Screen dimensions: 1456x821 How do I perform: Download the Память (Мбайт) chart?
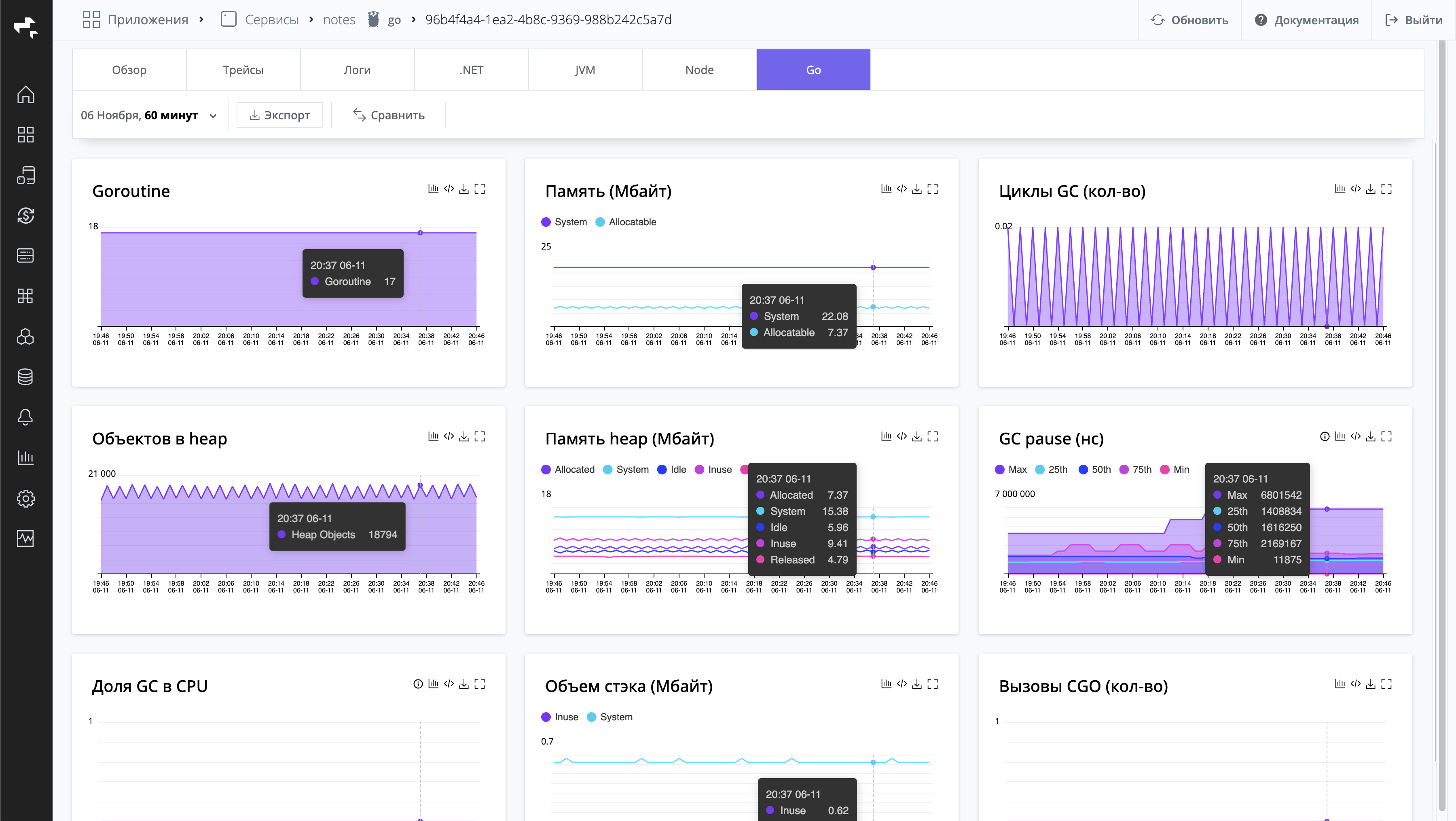click(917, 189)
